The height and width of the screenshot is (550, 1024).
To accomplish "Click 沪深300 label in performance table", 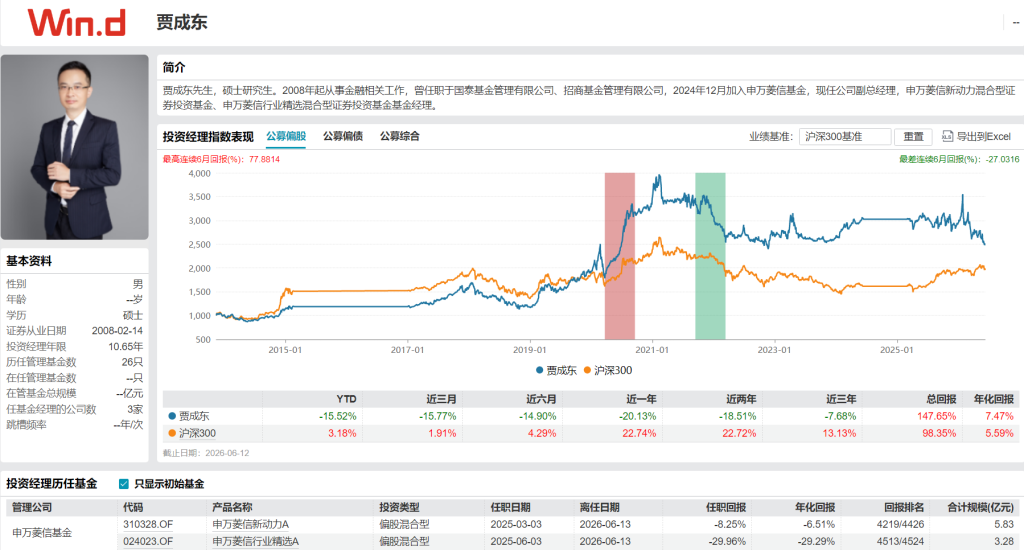I will 197,433.
